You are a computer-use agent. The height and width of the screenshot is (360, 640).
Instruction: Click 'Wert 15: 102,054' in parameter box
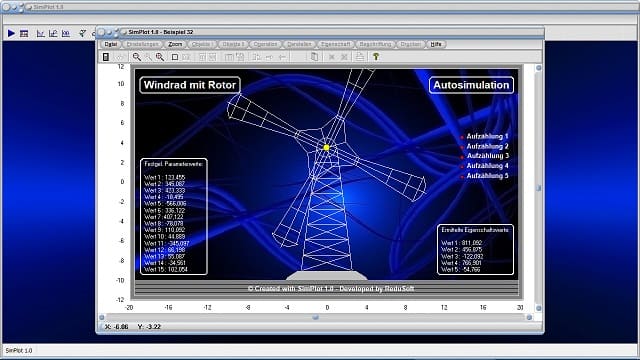pyautogui.click(x=166, y=270)
